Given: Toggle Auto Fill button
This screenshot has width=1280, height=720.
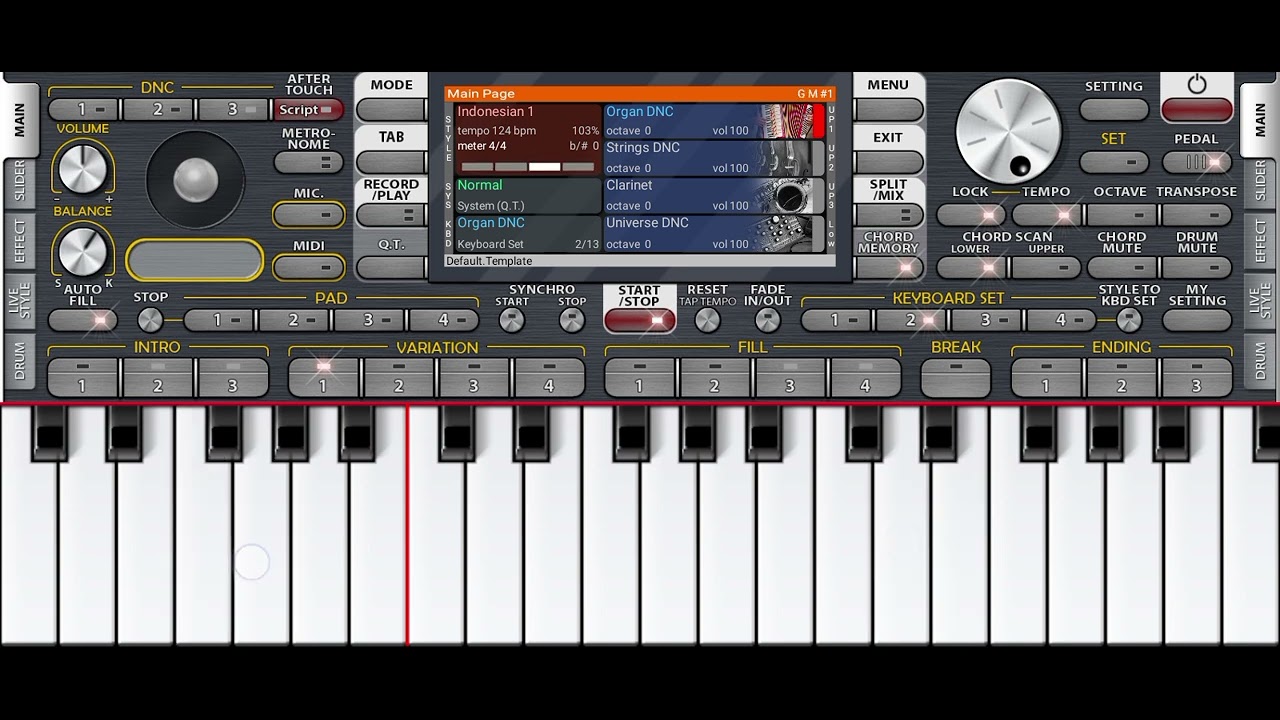Looking at the screenshot, I should coord(83,321).
